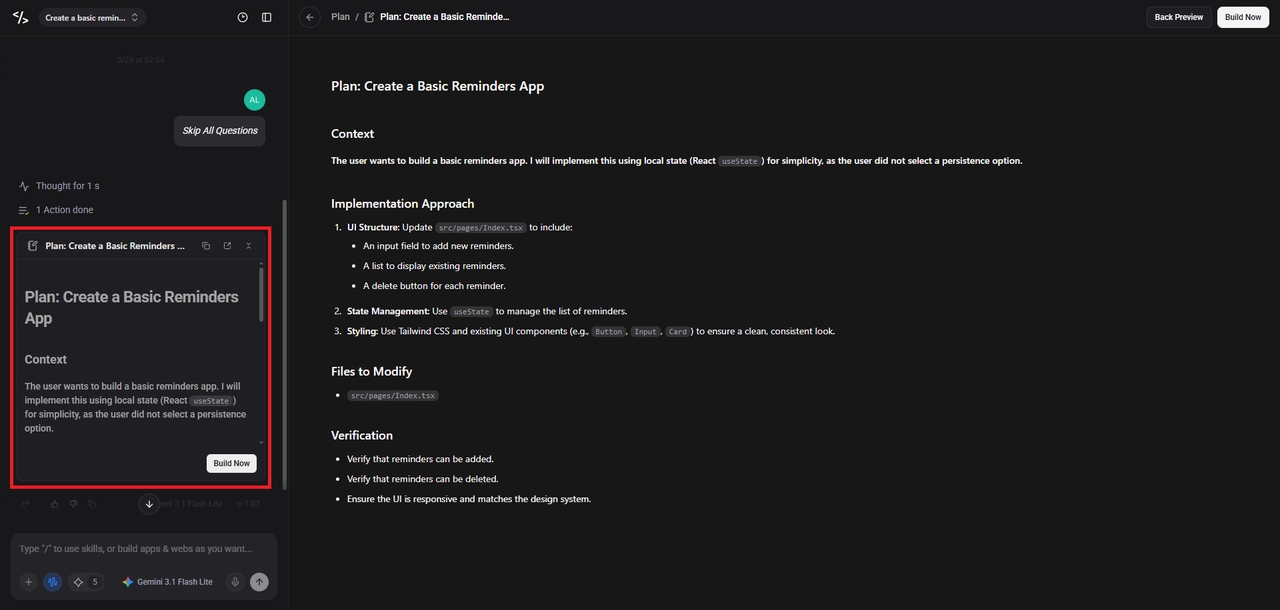Focus the chat message input field
The image size is (1280, 610).
pos(144,549)
